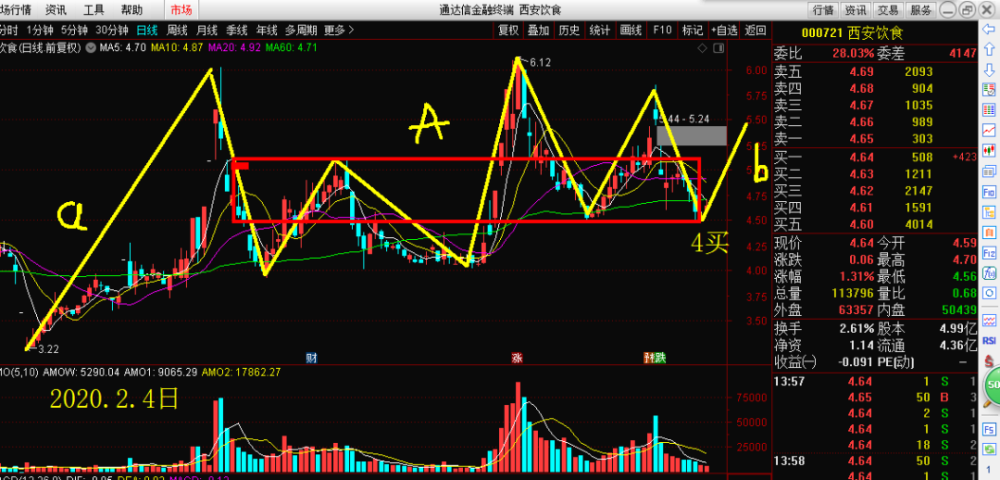
Task: Click the gray price range box on the chart
Action: pos(691,135)
